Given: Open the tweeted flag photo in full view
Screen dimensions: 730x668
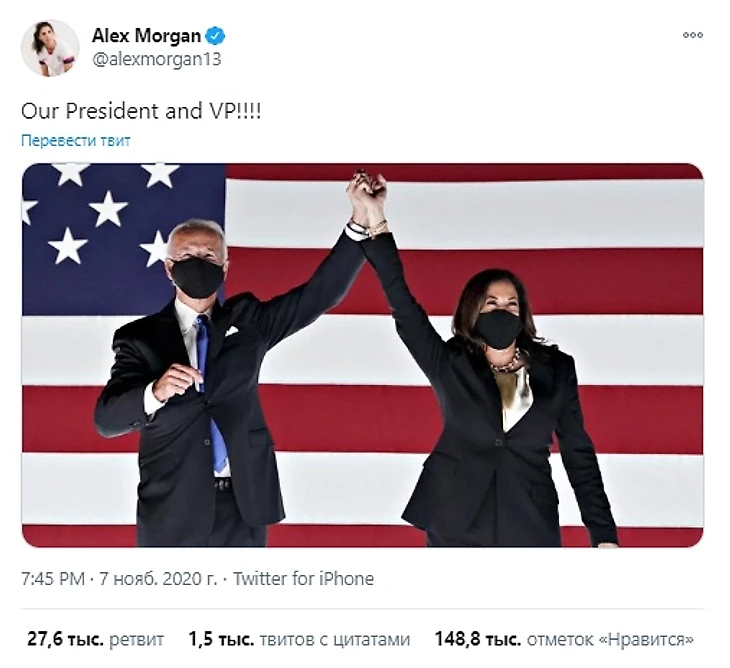Looking at the screenshot, I should pos(363,355).
